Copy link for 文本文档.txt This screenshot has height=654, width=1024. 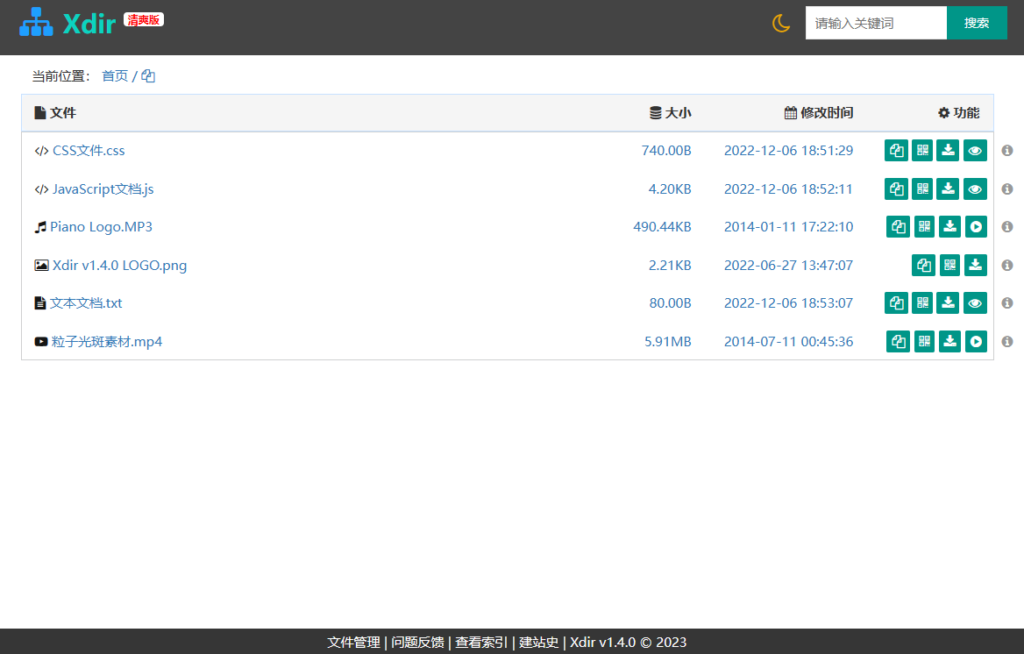click(896, 303)
